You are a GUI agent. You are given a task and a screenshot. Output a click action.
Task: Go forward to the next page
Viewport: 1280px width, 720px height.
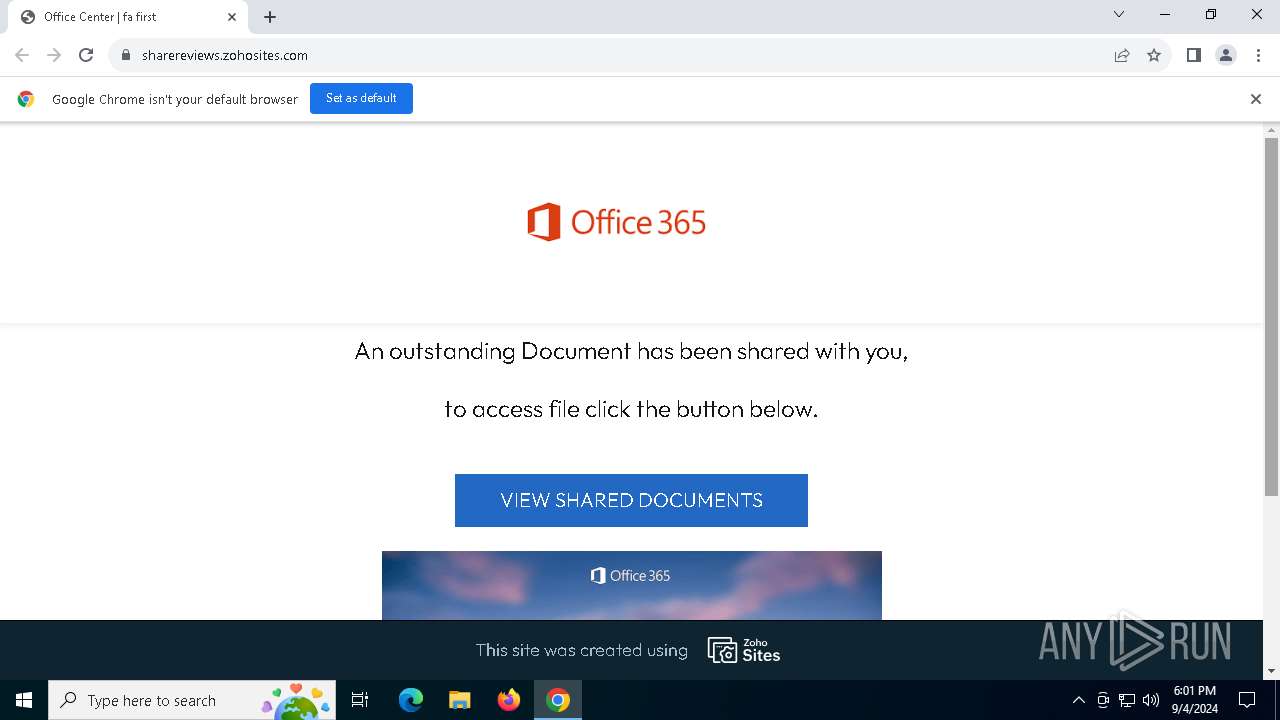point(54,55)
